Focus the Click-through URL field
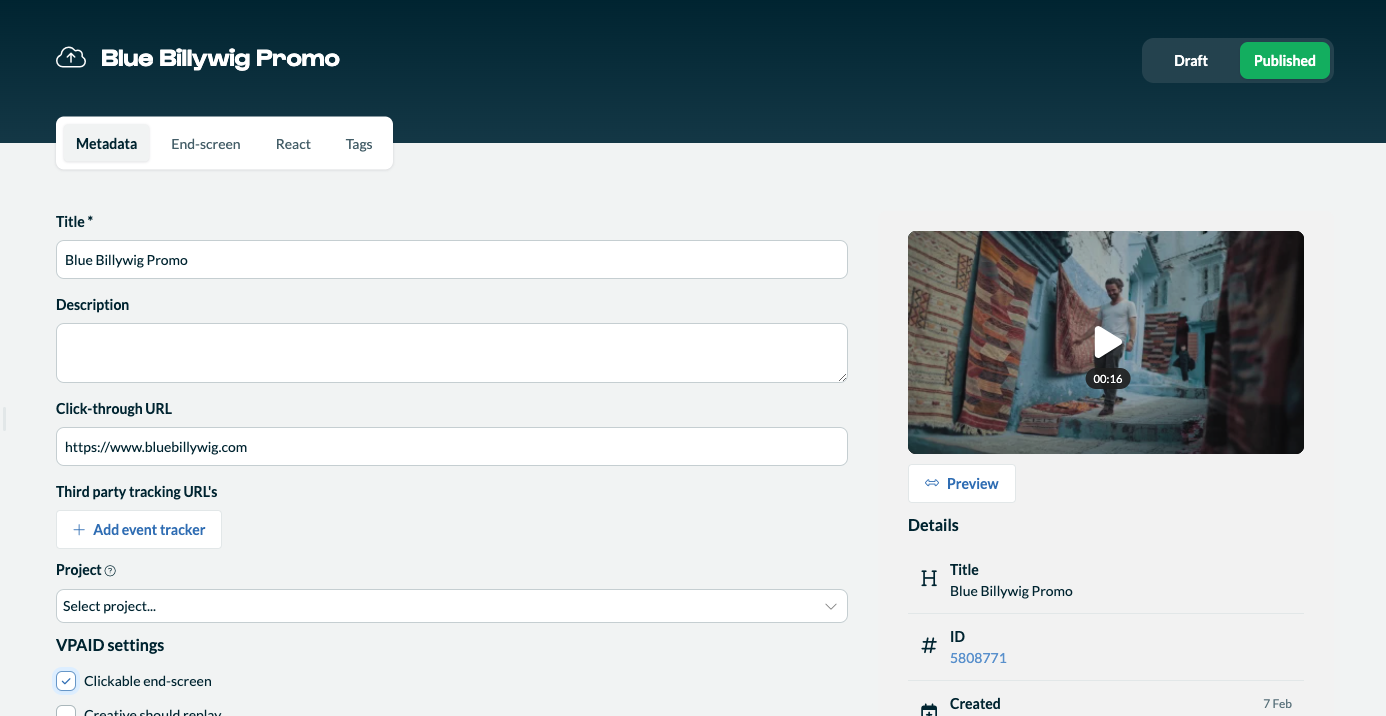1386x716 pixels. pos(452,447)
